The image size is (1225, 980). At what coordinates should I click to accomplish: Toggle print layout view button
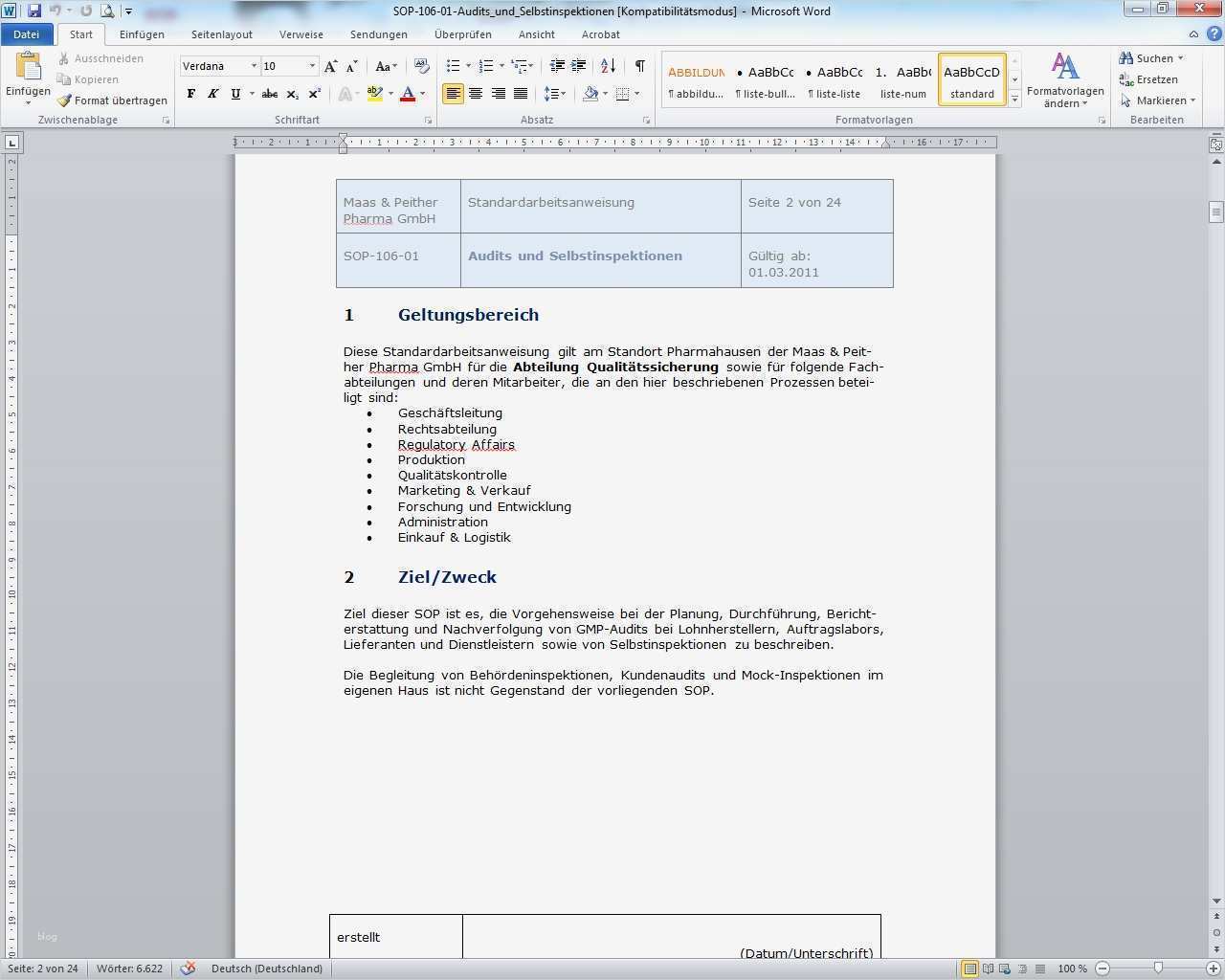pos(969,969)
